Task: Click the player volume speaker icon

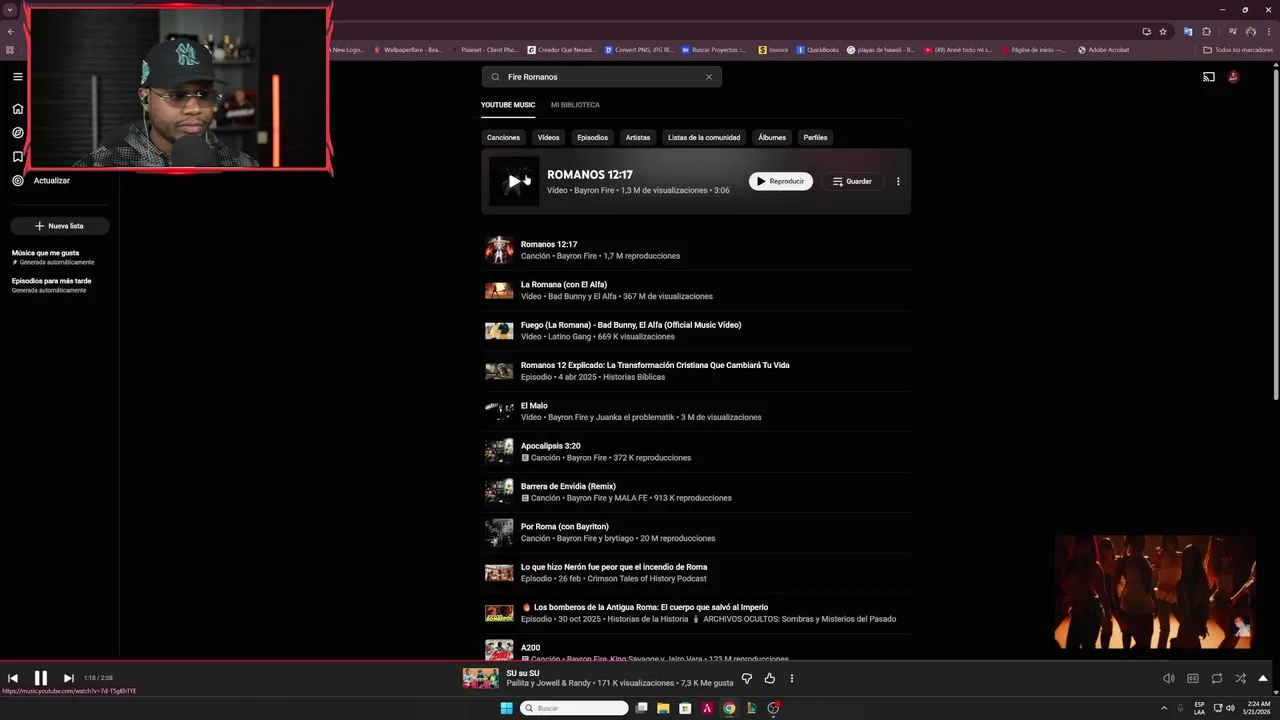Action: tap(1169, 678)
